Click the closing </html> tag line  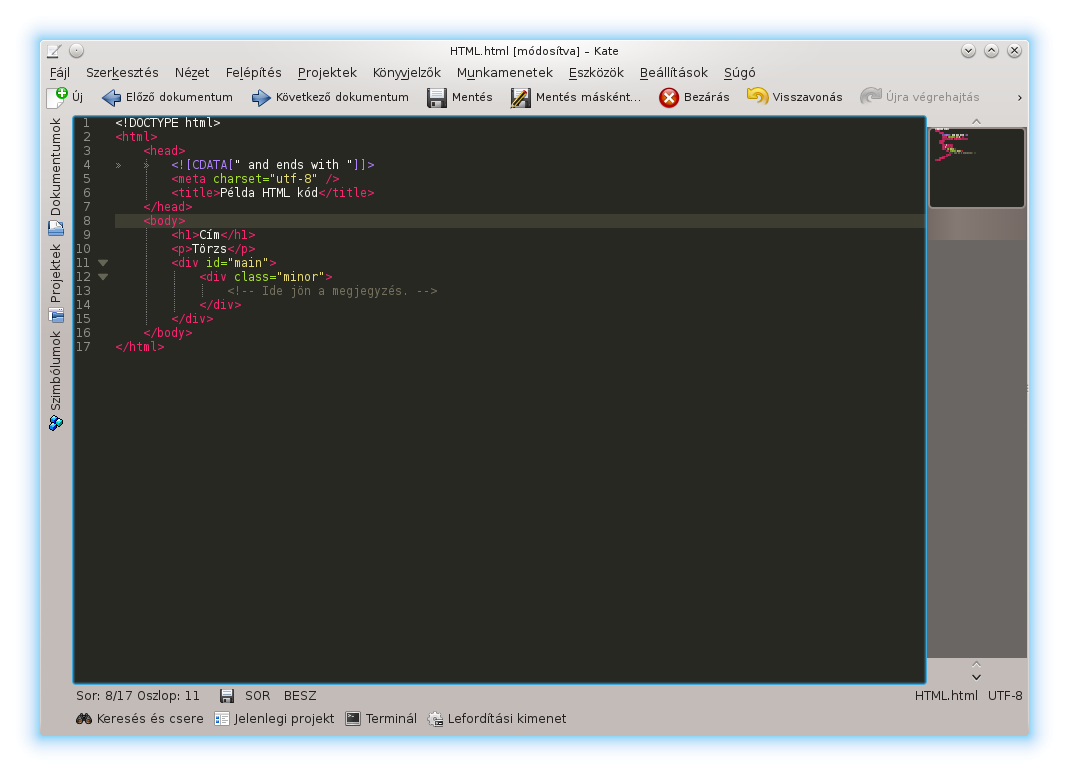coord(140,346)
